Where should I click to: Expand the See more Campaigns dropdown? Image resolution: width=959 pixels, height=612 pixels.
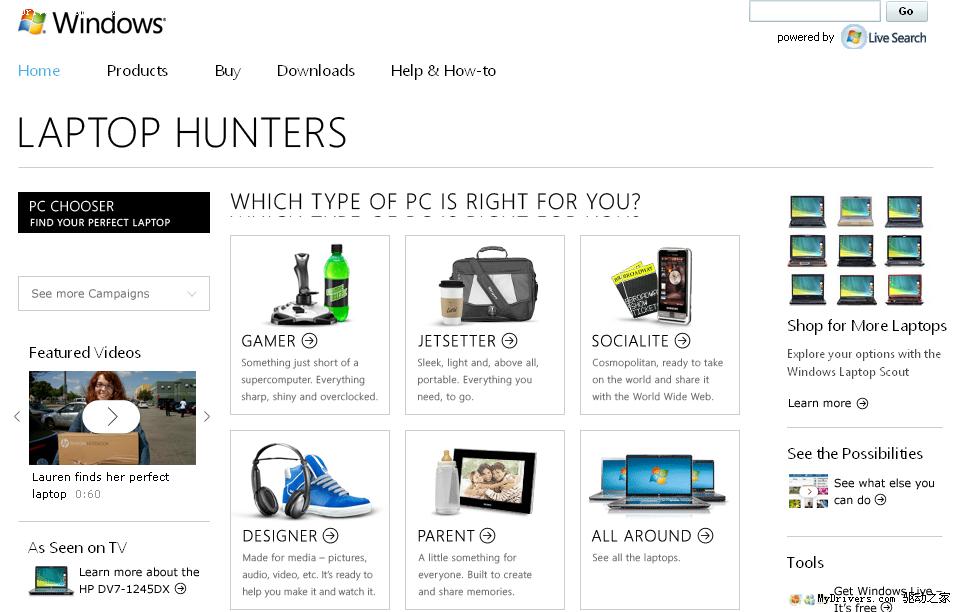pyautogui.click(x=114, y=293)
